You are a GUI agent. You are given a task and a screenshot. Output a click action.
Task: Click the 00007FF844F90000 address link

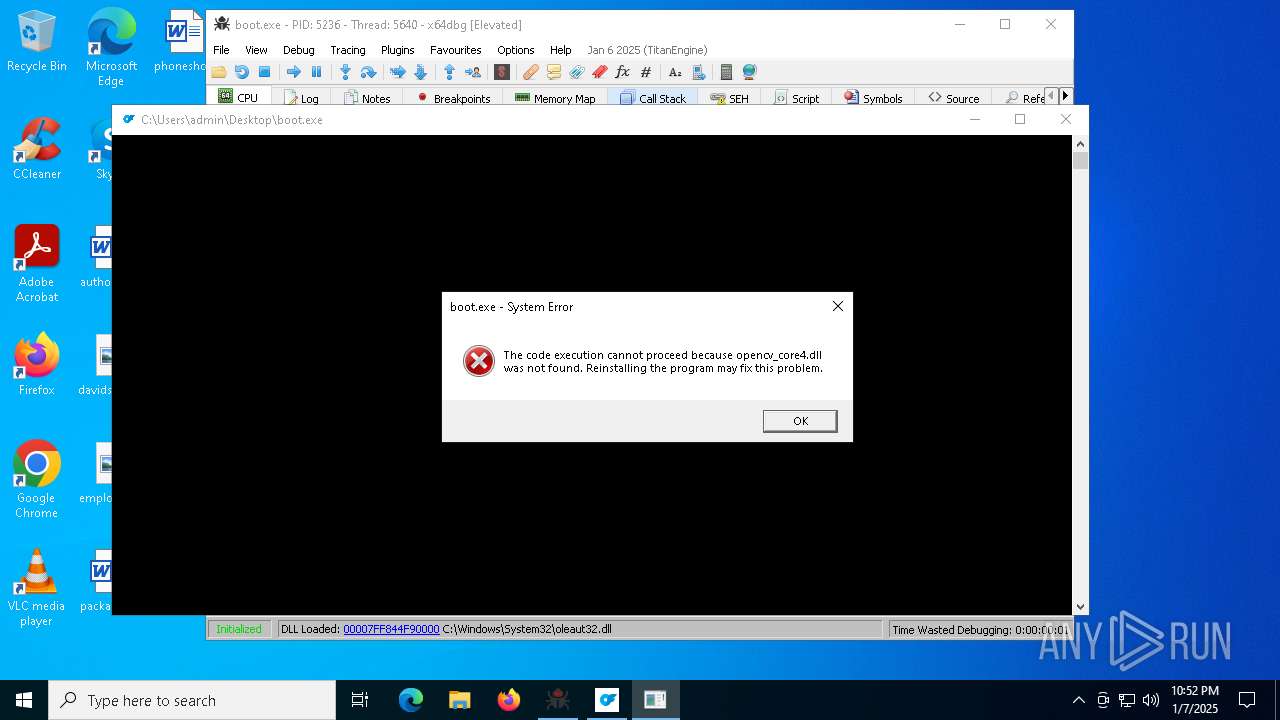point(391,629)
